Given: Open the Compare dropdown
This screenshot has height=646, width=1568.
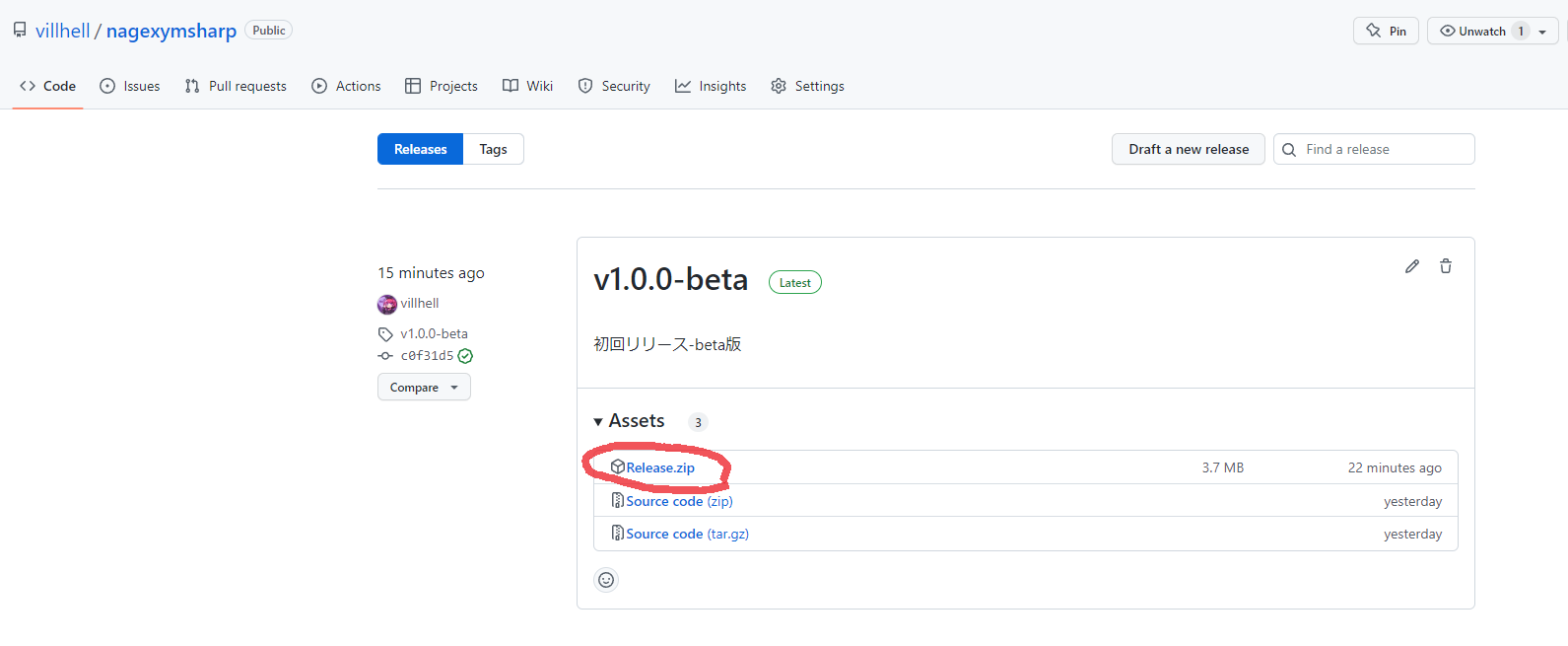Looking at the screenshot, I should [424, 387].
